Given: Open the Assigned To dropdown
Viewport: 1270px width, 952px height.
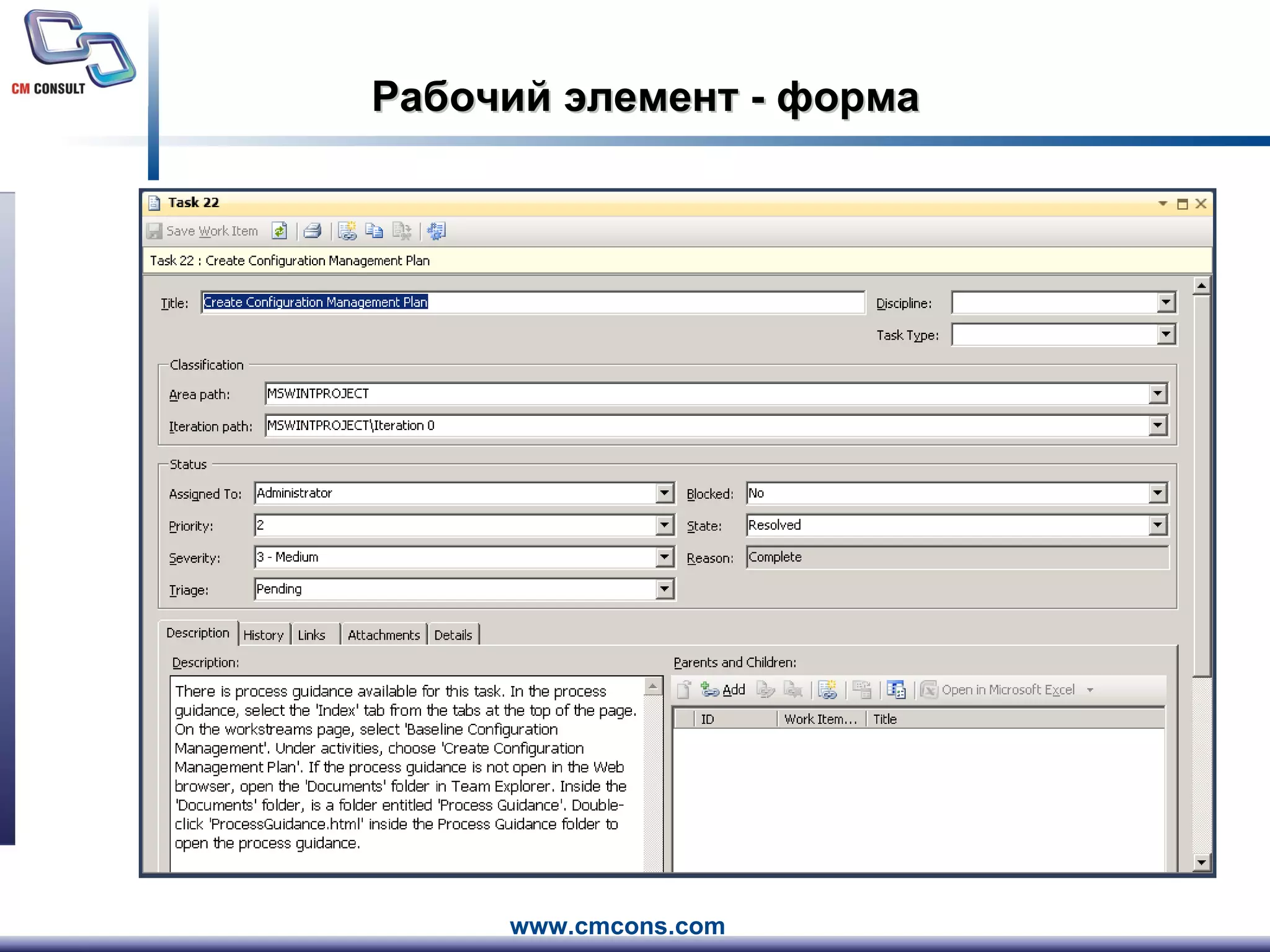Looking at the screenshot, I should [664, 493].
